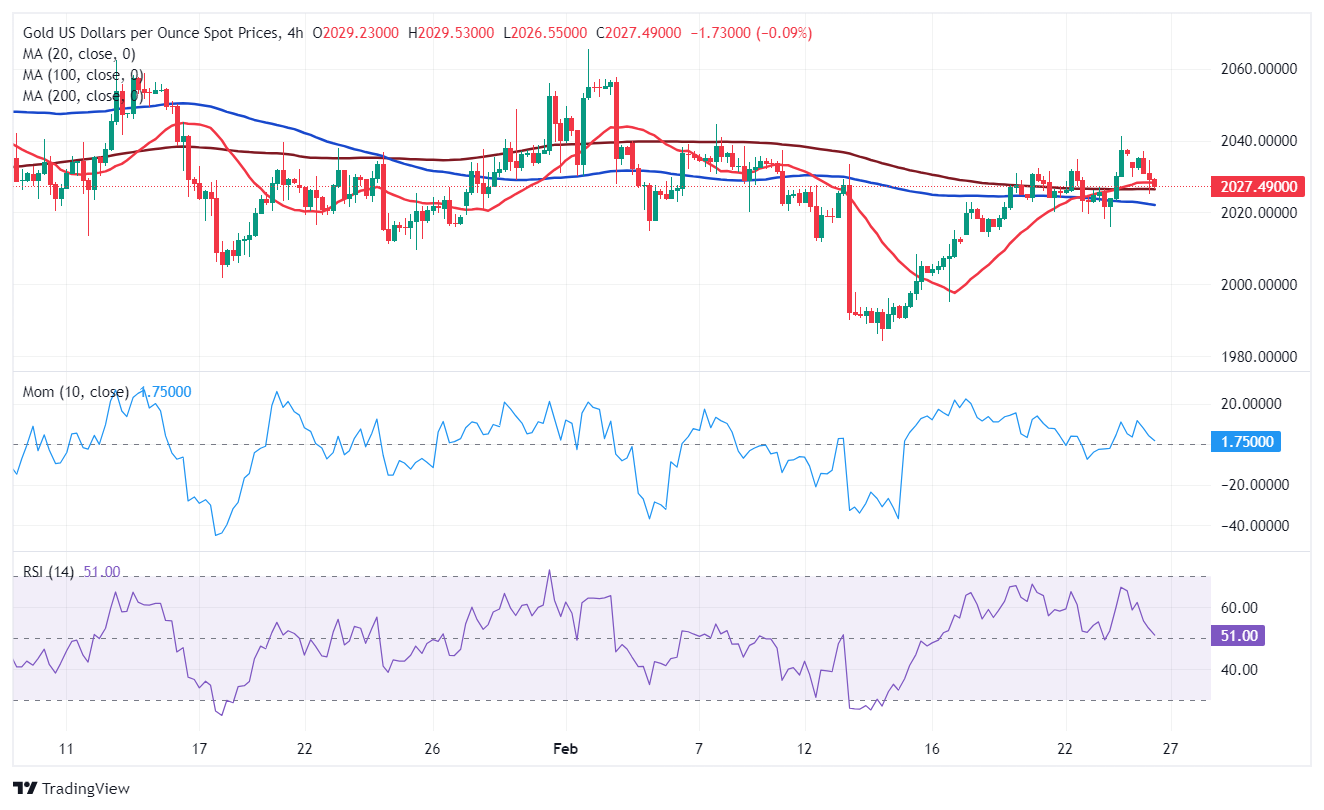Click the 2060.00000 price axis label
Image resolution: width=1324 pixels, height=810 pixels.
point(1257,69)
